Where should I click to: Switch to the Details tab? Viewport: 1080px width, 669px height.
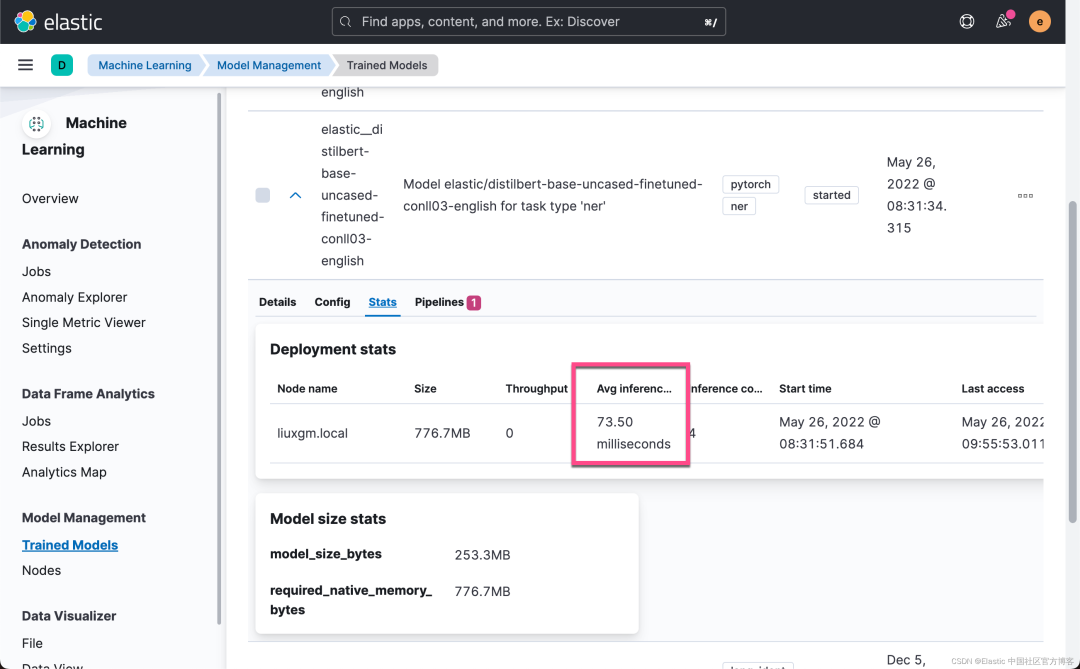click(278, 302)
